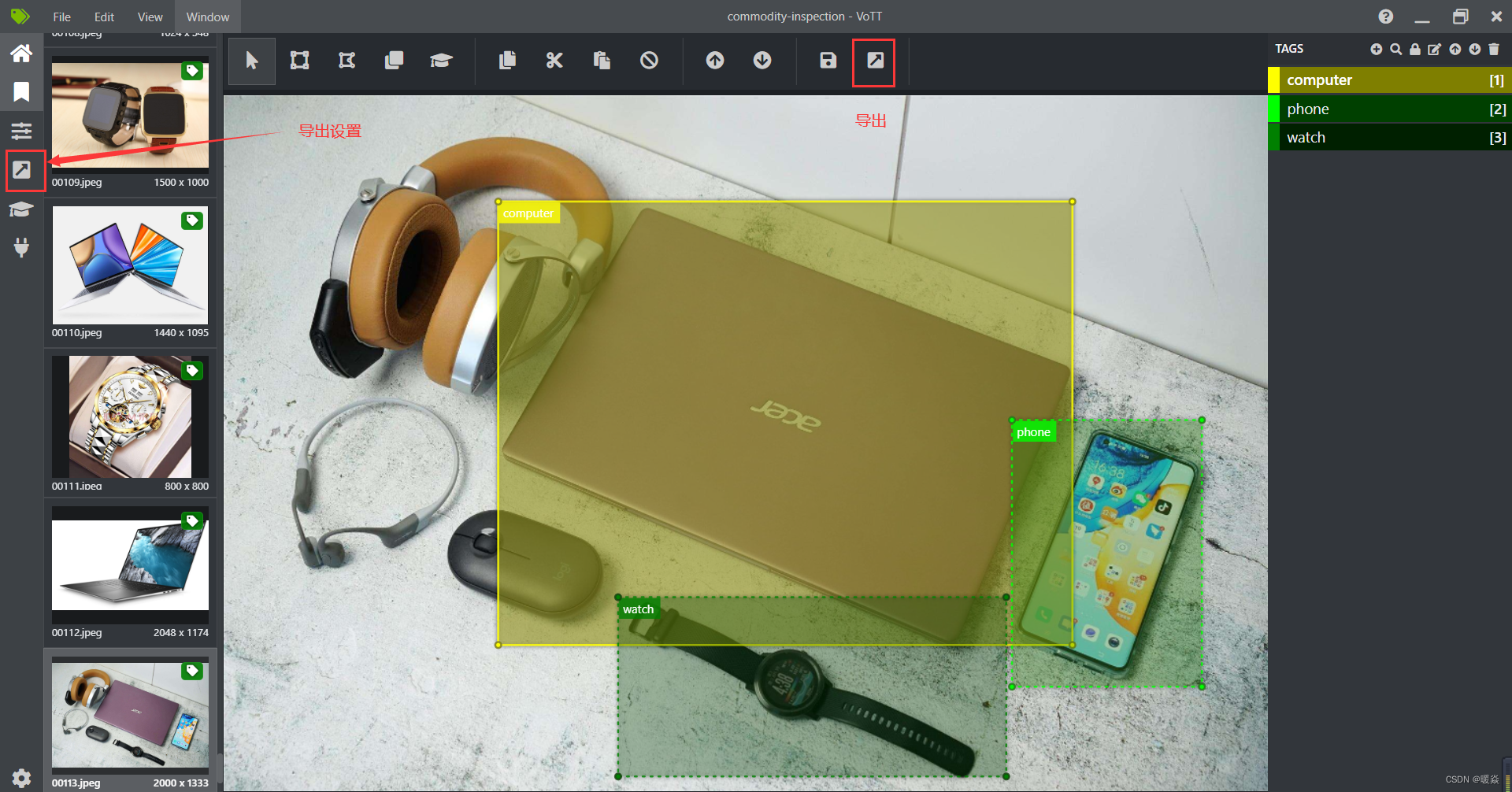Open the 00110.jpeg laptops thumbnail
The height and width of the screenshot is (792, 1512).
coord(130,265)
